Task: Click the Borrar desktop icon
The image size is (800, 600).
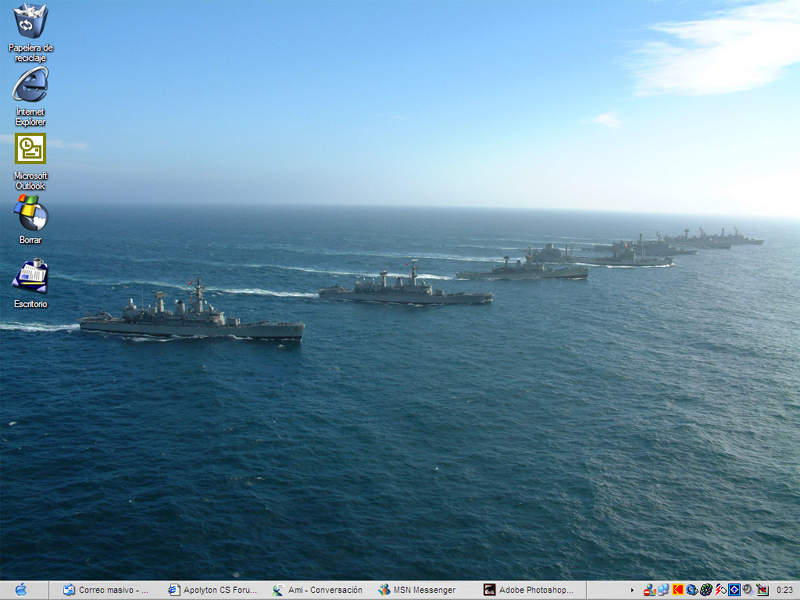Action: click(30, 212)
